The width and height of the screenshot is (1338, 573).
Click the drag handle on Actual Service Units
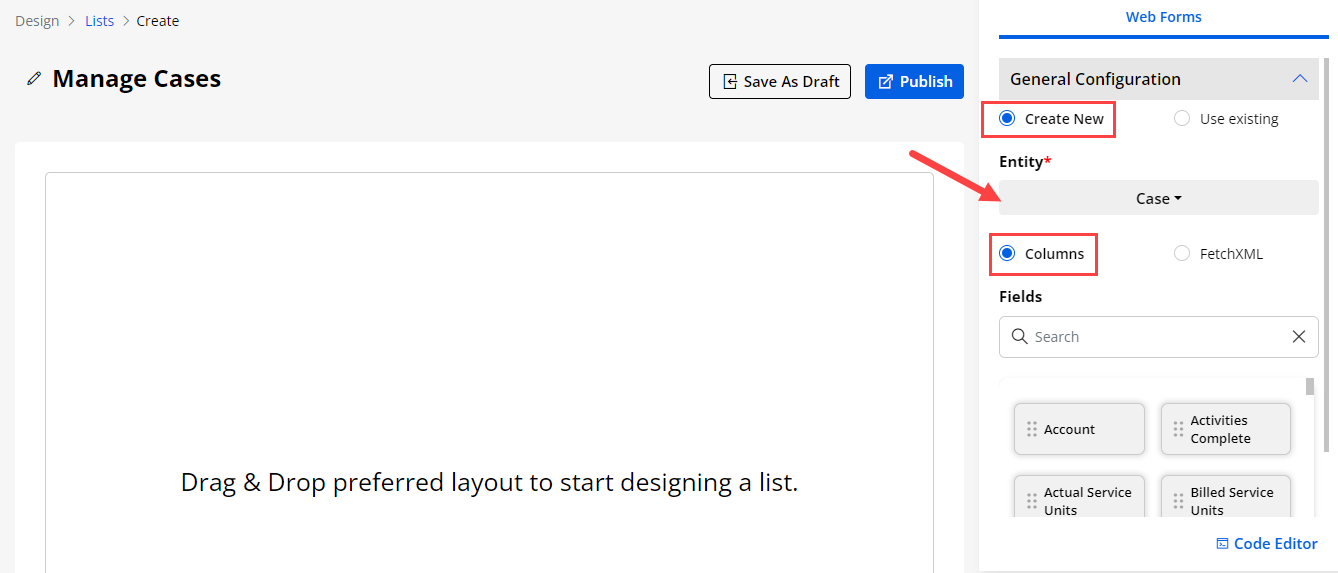pos(1032,500)
